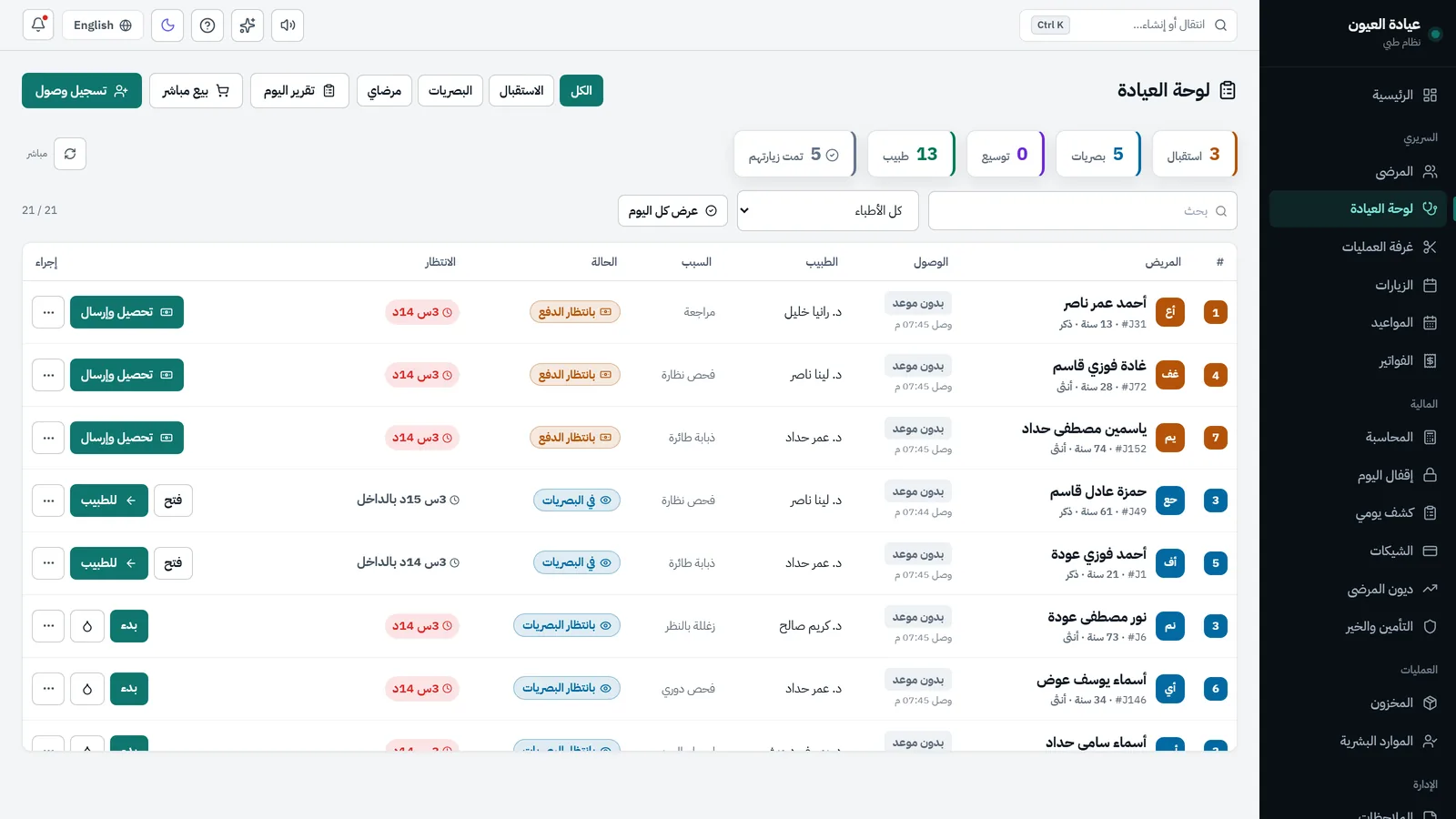Click the sparkles AI assistant icon
The height and width of the screenshot is (819, 1456).
pyautogui.click(x=248, y=25)
